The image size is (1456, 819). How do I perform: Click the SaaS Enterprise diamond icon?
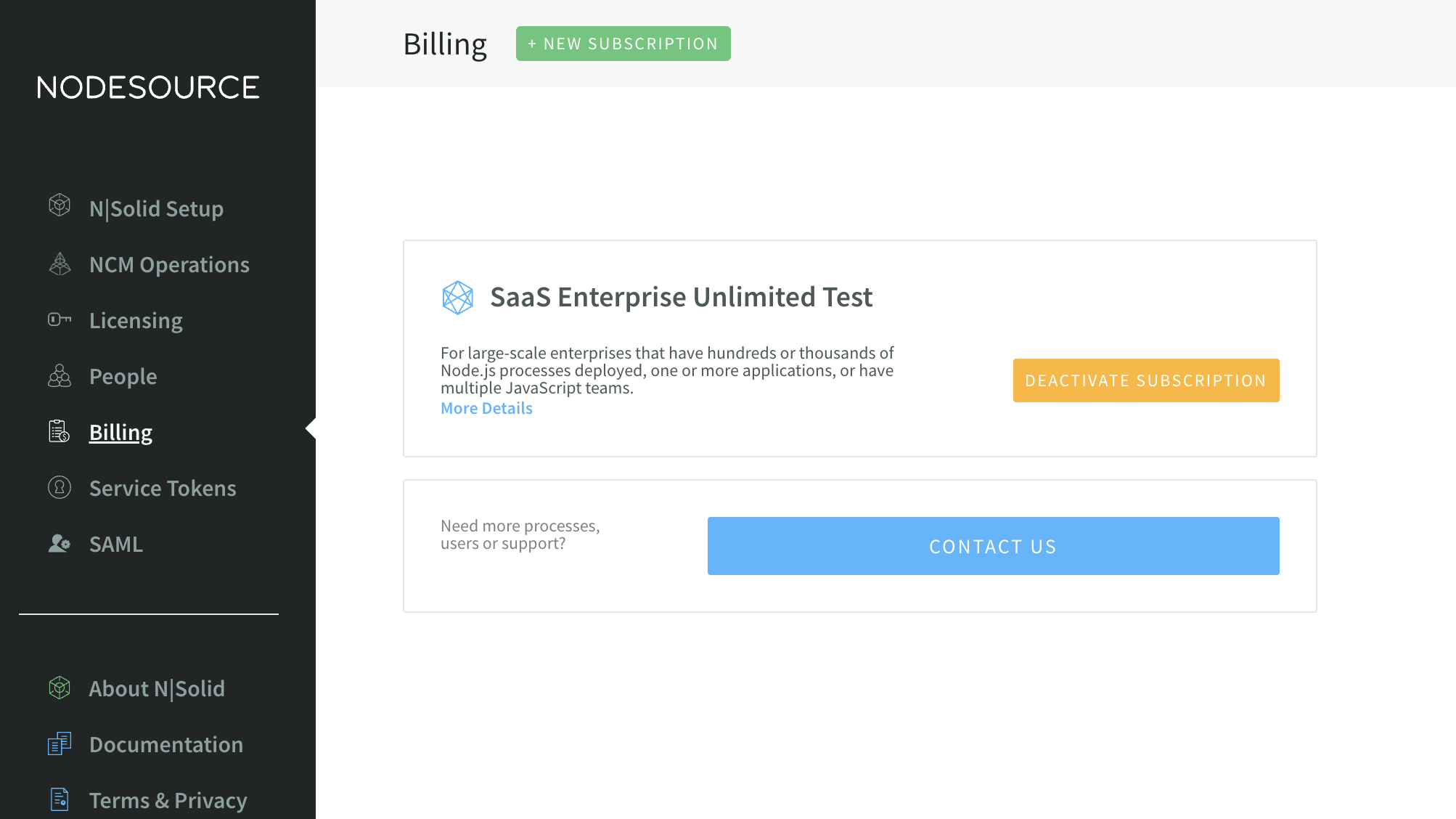coord(458,297)
